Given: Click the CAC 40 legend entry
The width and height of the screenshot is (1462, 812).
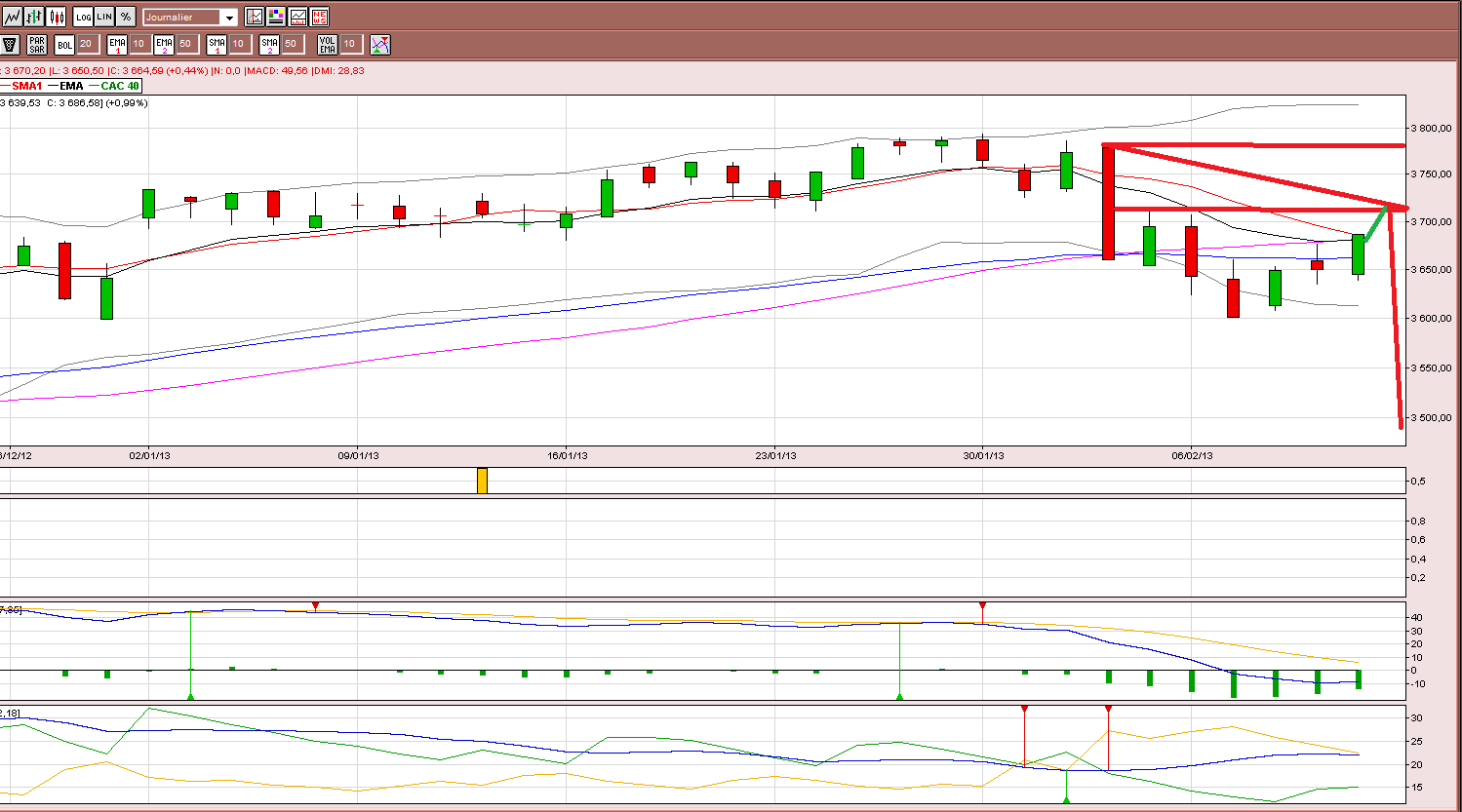Looking at the screenshot, I should 113,86.
